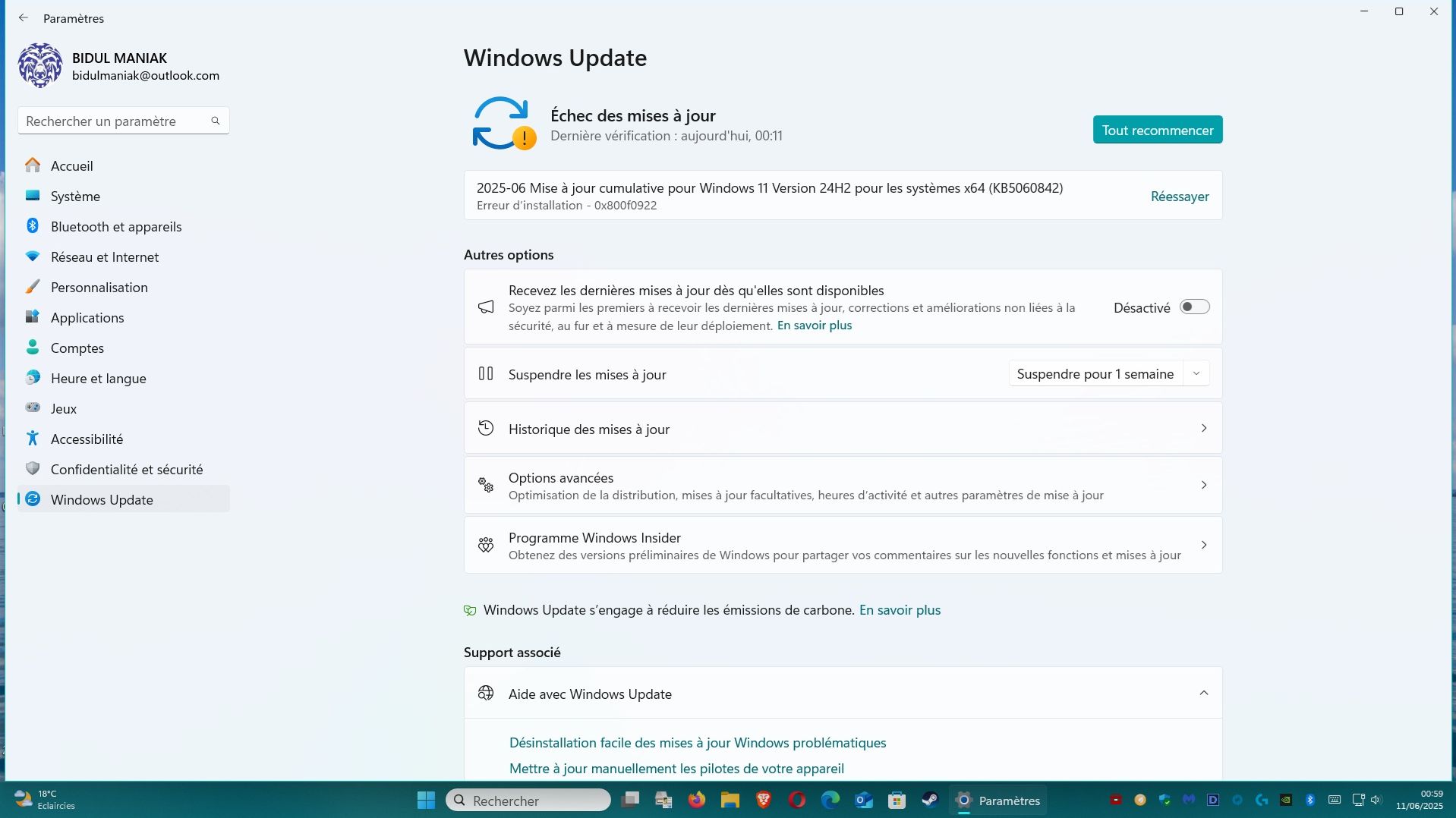
Task: Click Tout recommencer button
Action: (x=1158, y=130)
